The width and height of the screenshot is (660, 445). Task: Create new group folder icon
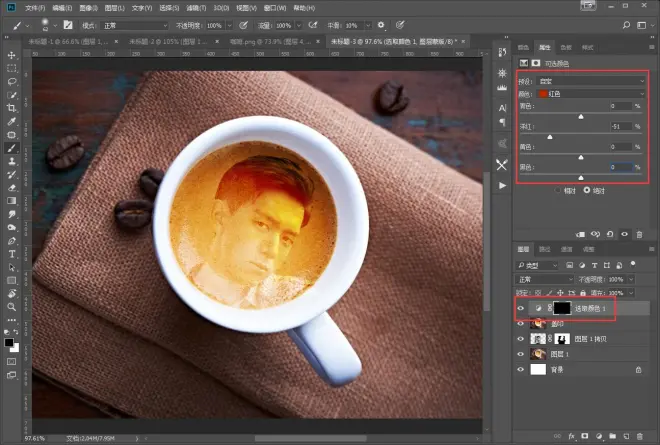pos(612,436)
